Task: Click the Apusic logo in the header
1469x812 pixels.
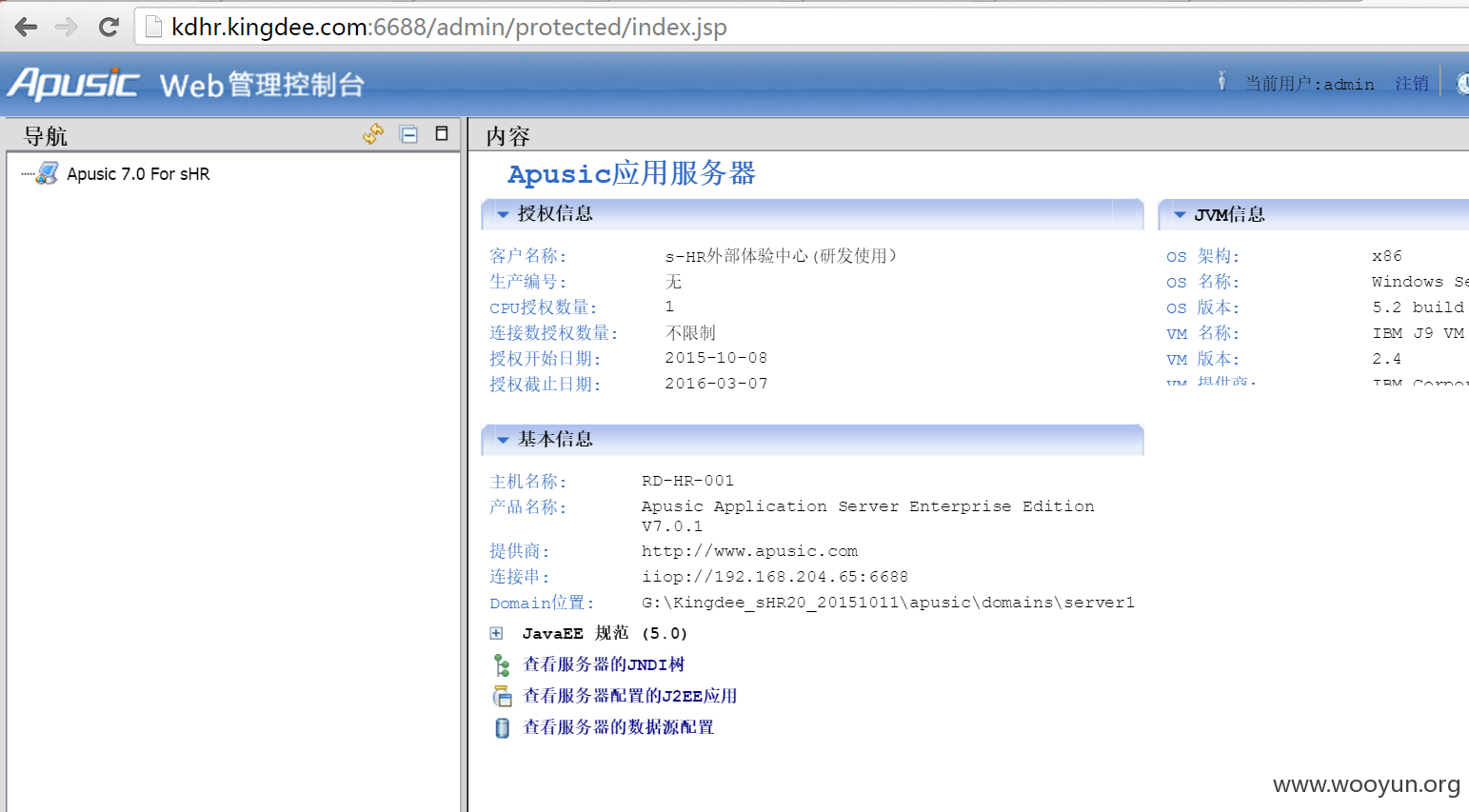Action: click(74, 84)
